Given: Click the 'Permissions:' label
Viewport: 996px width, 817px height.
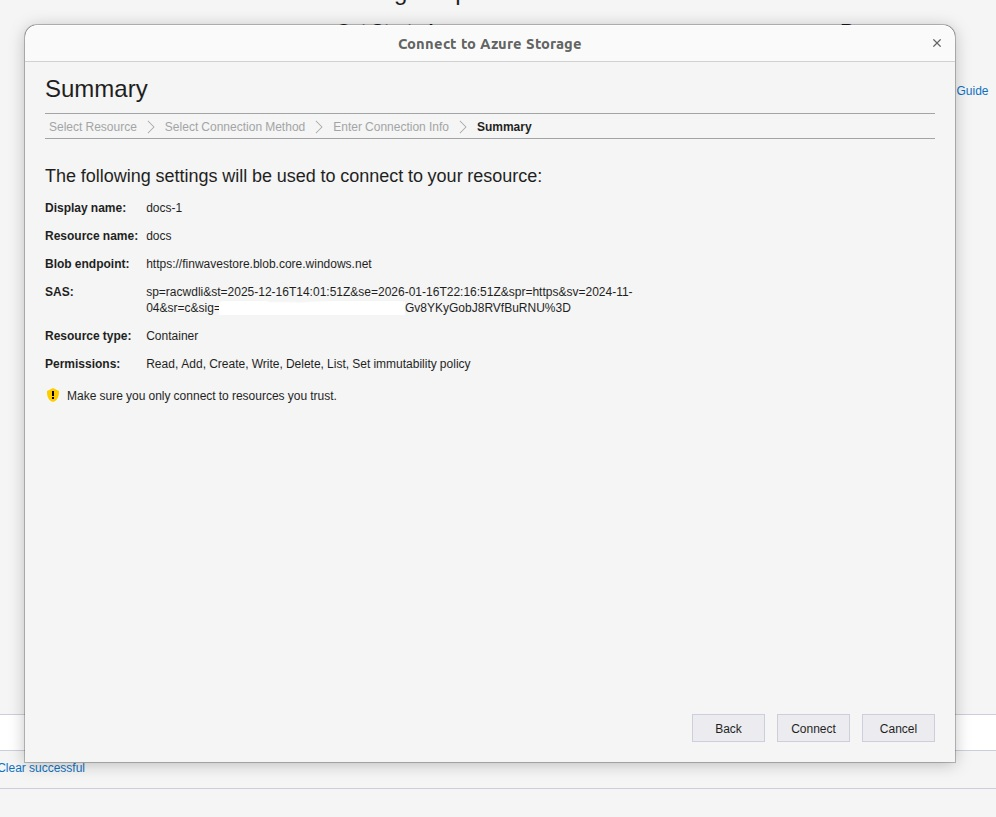Looking at the screenshot, I should [83, 363].
